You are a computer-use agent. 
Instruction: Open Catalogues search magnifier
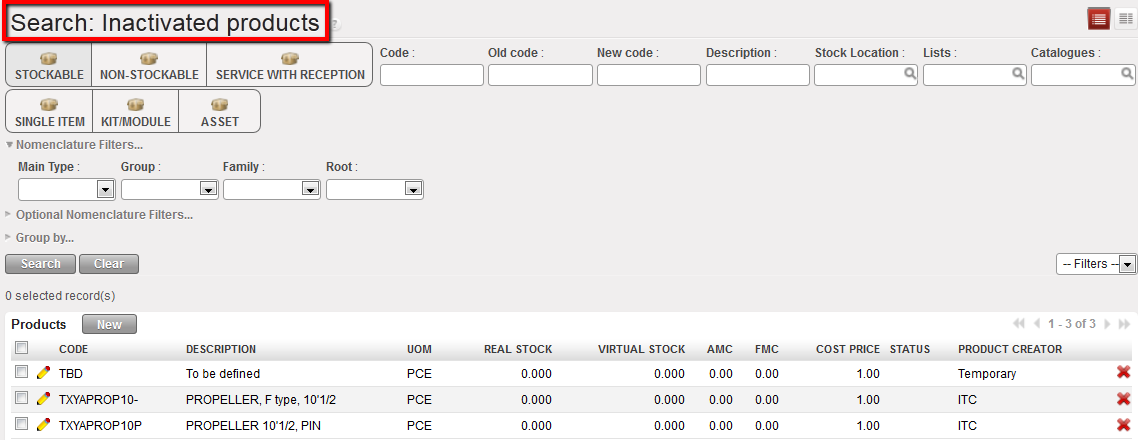[x=1127, y=74]
